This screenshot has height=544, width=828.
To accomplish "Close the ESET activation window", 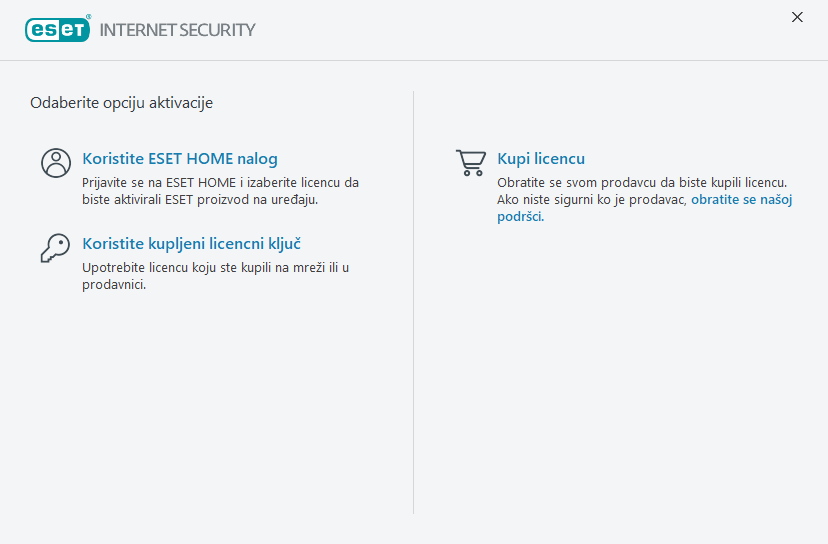I will tap(797, 17).
